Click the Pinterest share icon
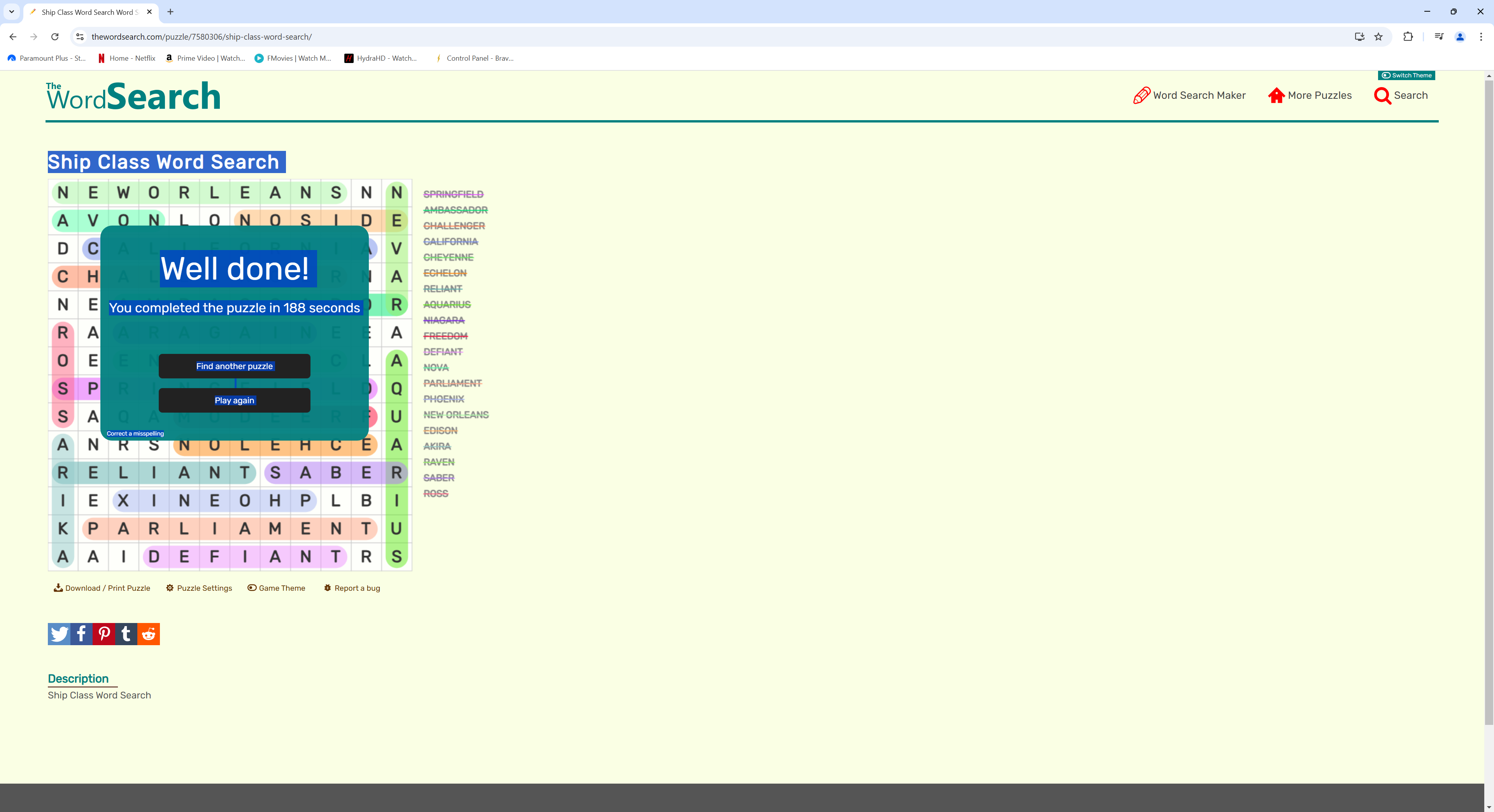The image size is (1494, 812). tap(104, 634)
